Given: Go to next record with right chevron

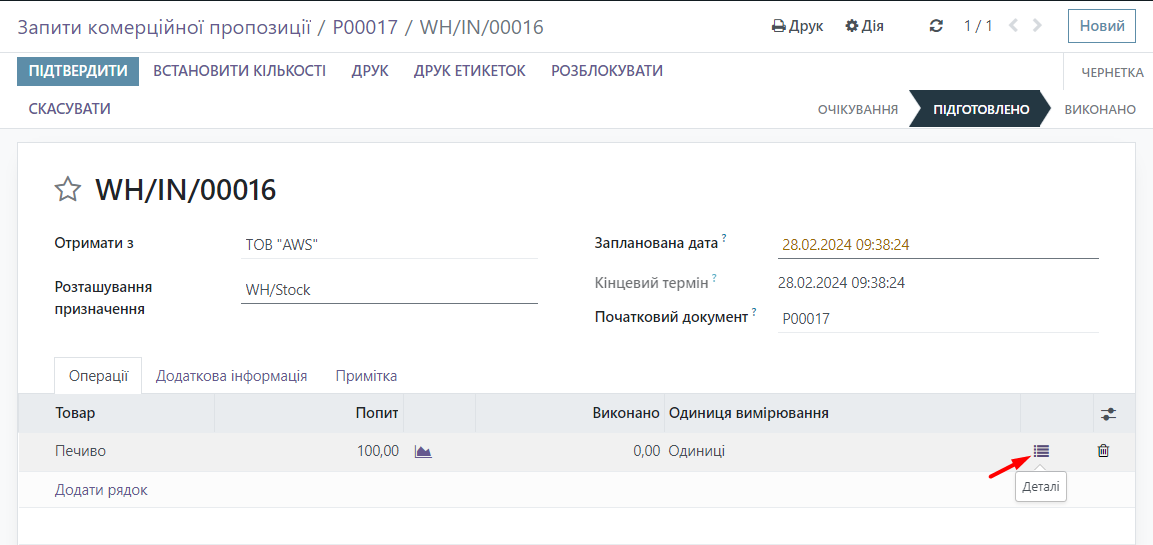Looking at the screenshot, I should [1037, 26].
